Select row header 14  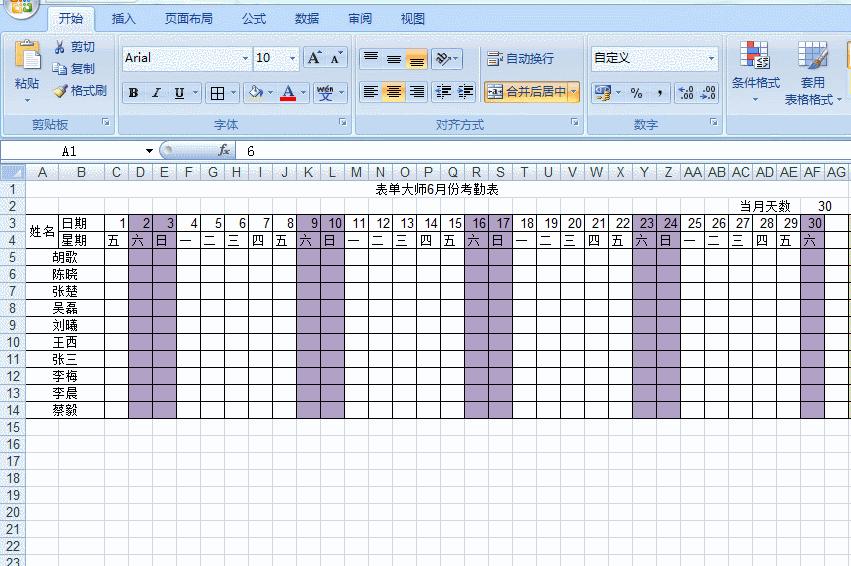click(12, 410)
